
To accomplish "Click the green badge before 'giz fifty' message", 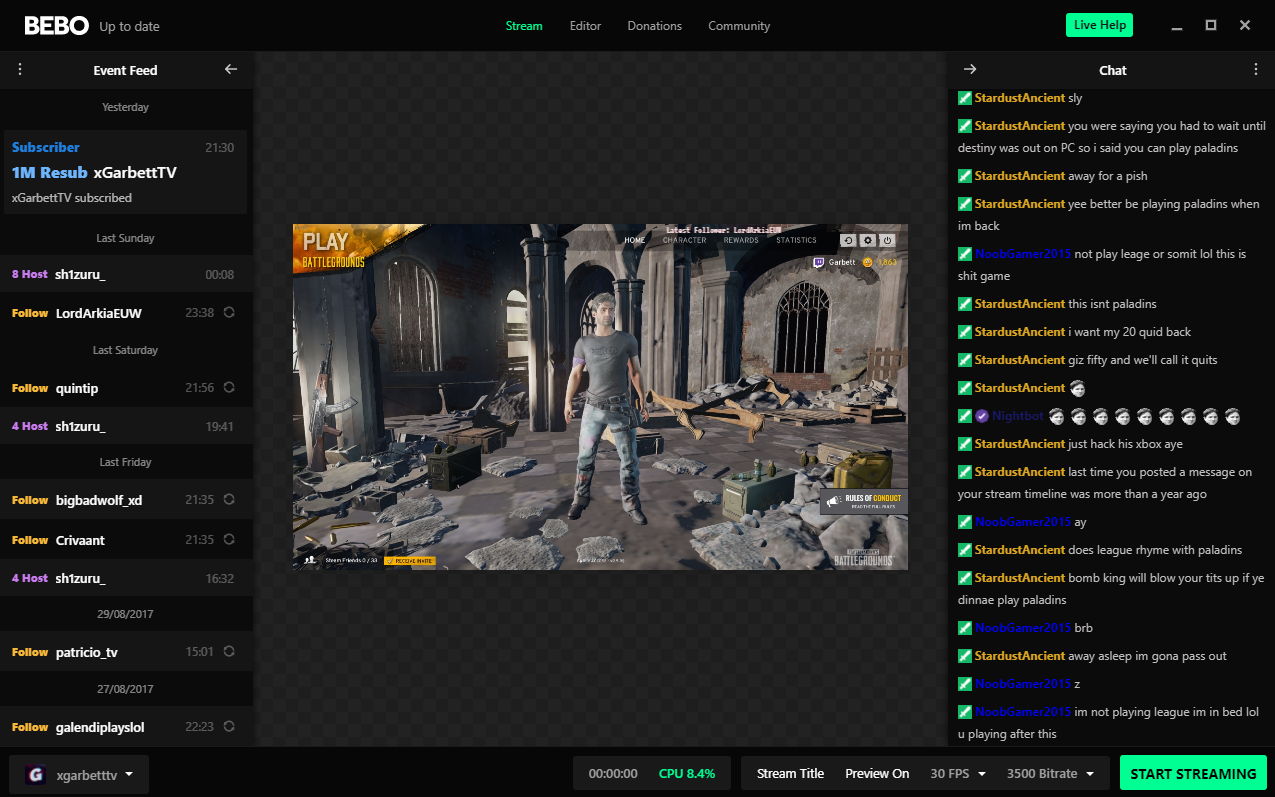I will [965, 360].
